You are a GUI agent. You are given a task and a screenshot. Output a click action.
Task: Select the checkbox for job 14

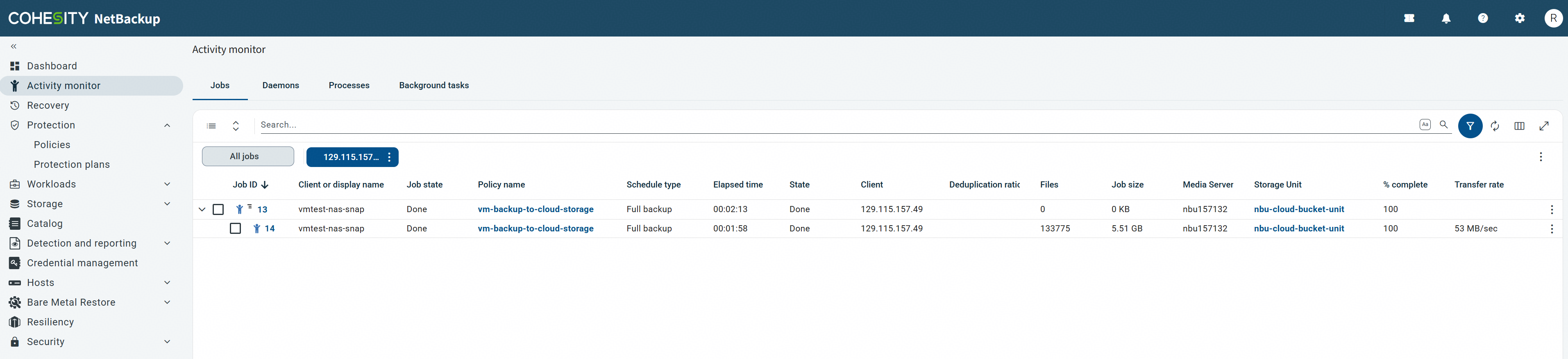[x=235, y=229]
